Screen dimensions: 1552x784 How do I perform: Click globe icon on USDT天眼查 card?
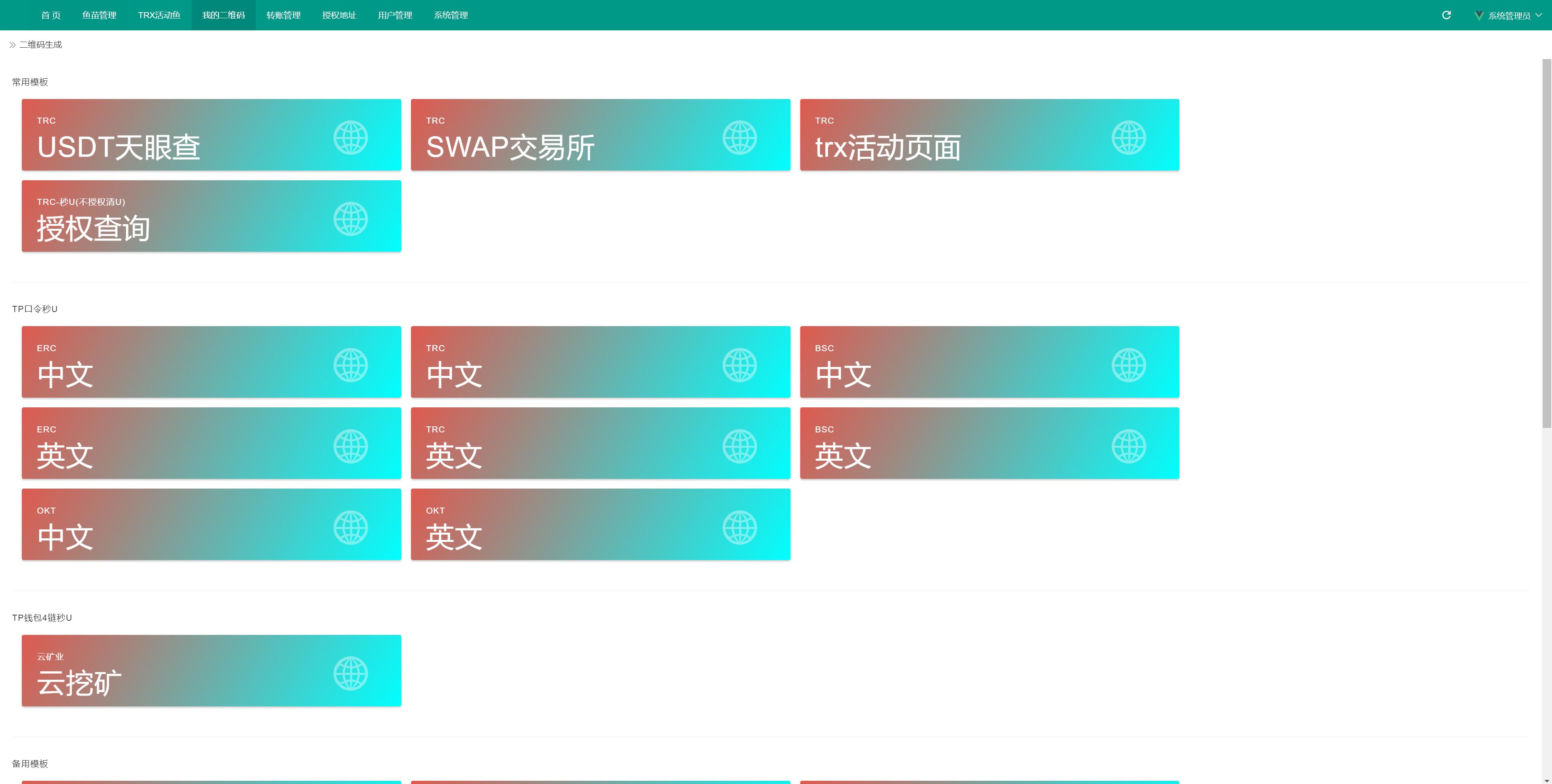[351, 138]
